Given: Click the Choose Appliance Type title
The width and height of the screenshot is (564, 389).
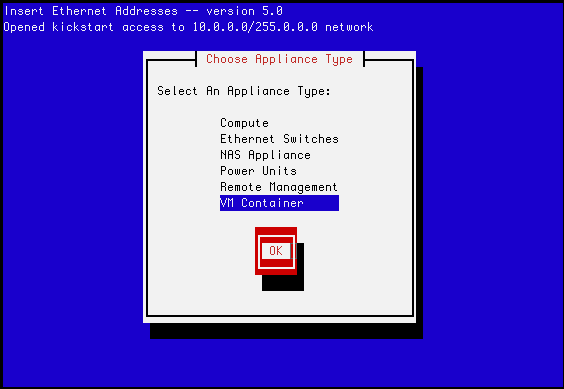Looking at the screenshot, I should coord(279,59).
